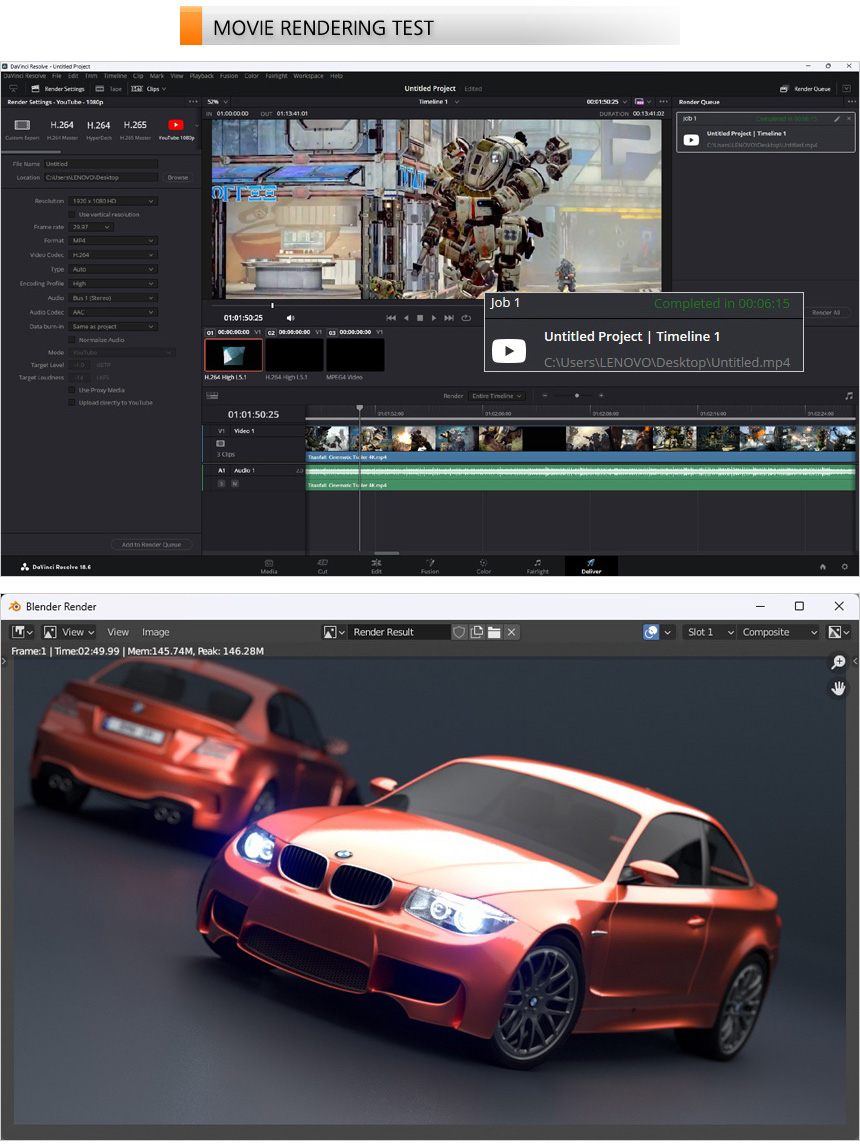This screenshot has width=860, height=1145.
Task: Select the YouTube 1080p preset
Action: (176, 129)
